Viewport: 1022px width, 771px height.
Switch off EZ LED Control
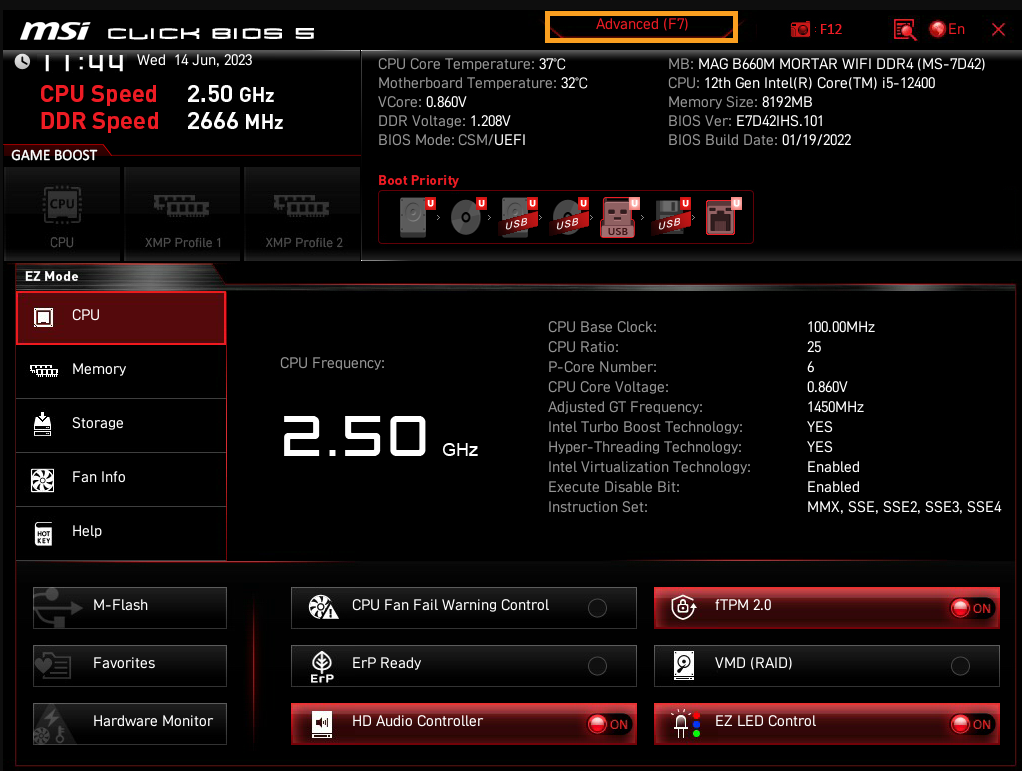coord(971,724)
